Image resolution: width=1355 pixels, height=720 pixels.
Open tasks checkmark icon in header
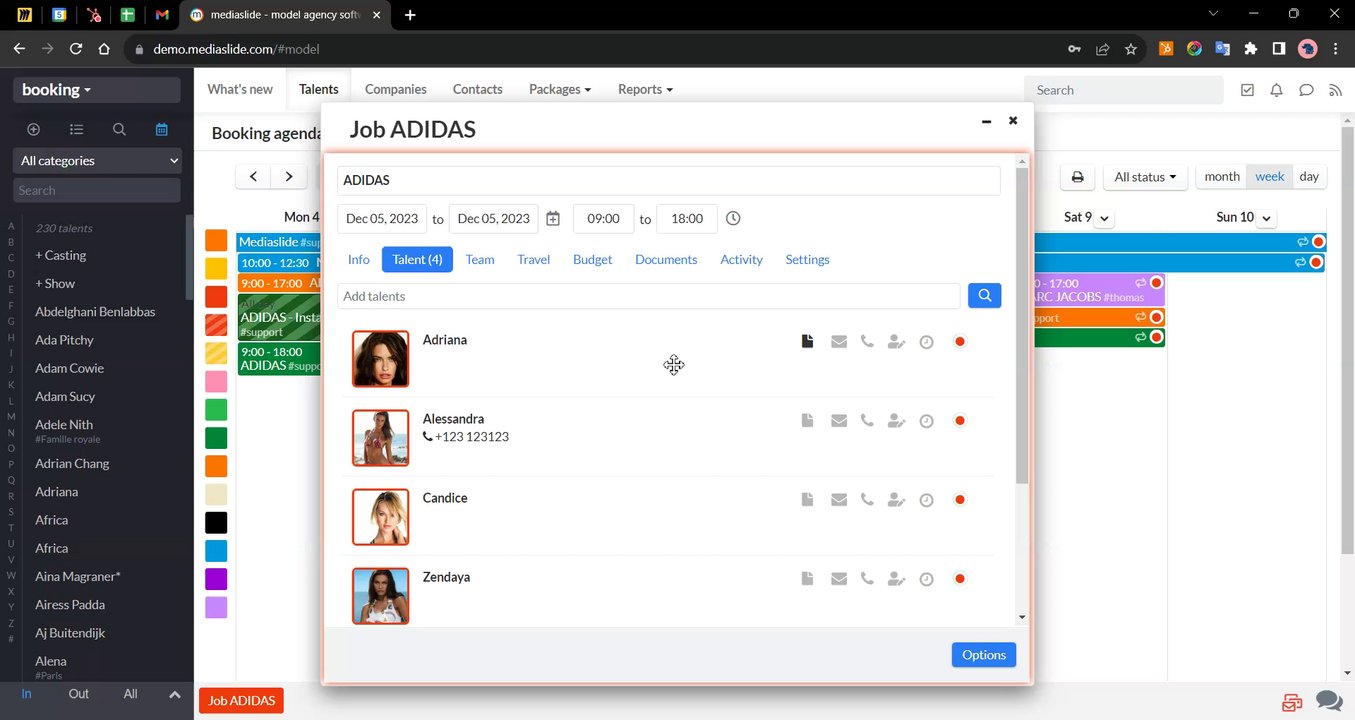1247,90
